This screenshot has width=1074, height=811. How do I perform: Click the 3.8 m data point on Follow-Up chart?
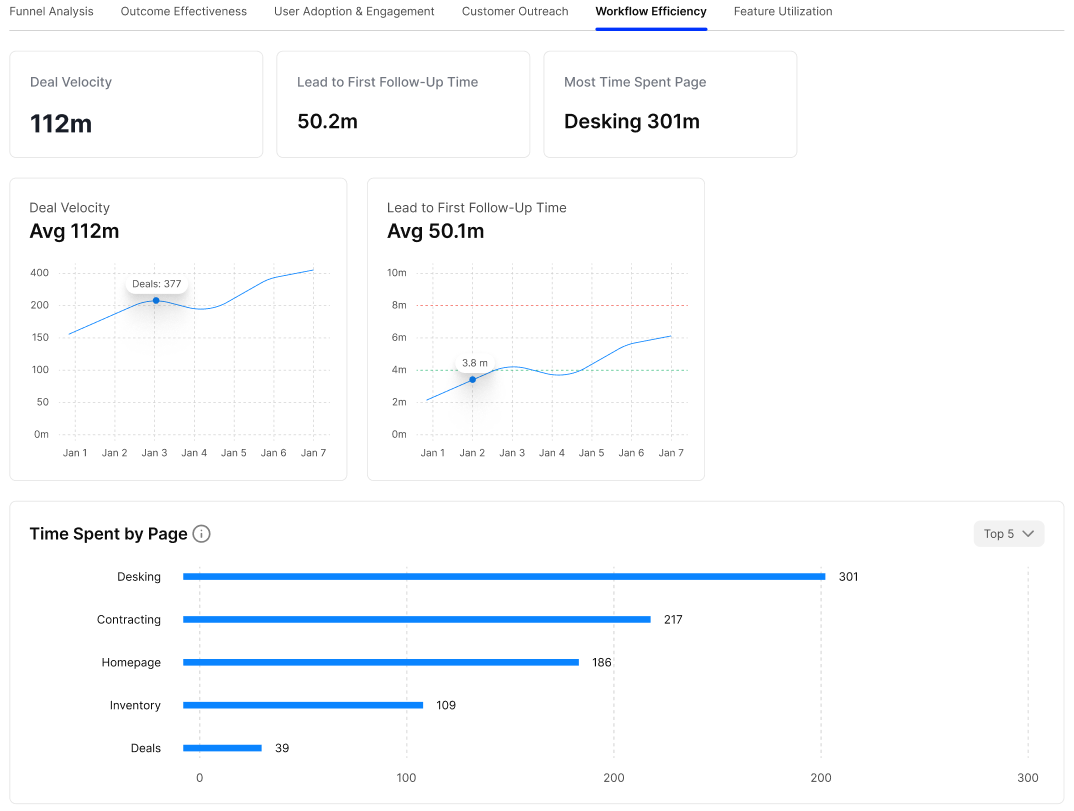point(473,379)
